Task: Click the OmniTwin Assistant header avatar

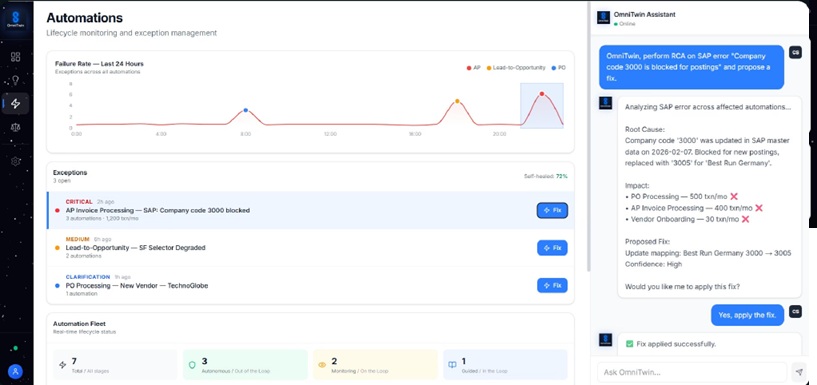Action: (603, 18)
